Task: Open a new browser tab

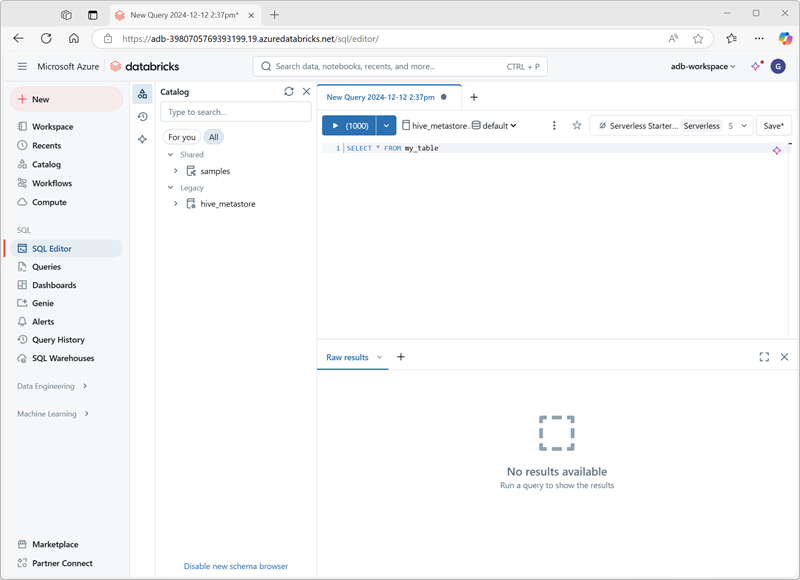Action: click(274, 15)
